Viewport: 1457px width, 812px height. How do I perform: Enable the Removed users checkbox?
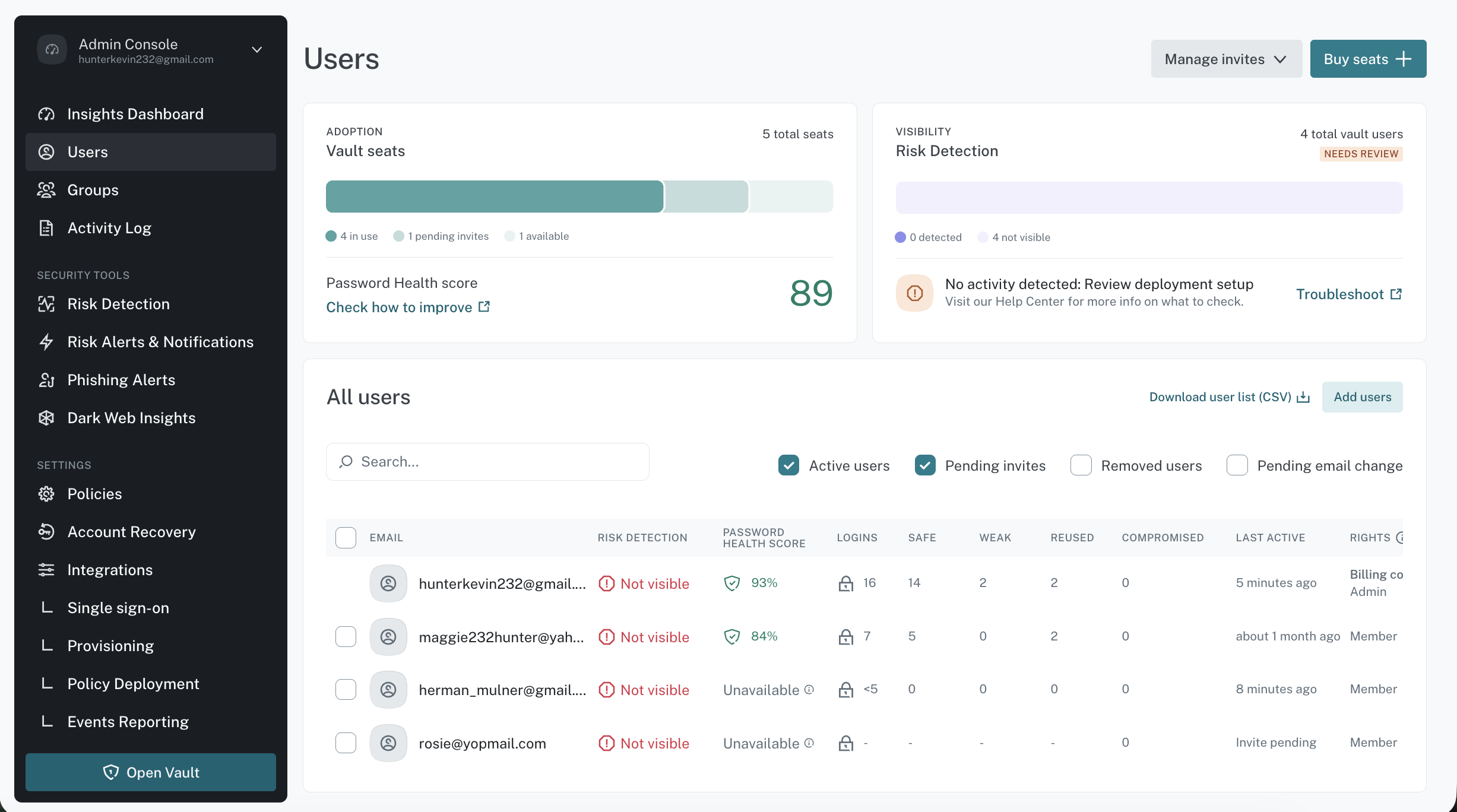point(1081,465)
